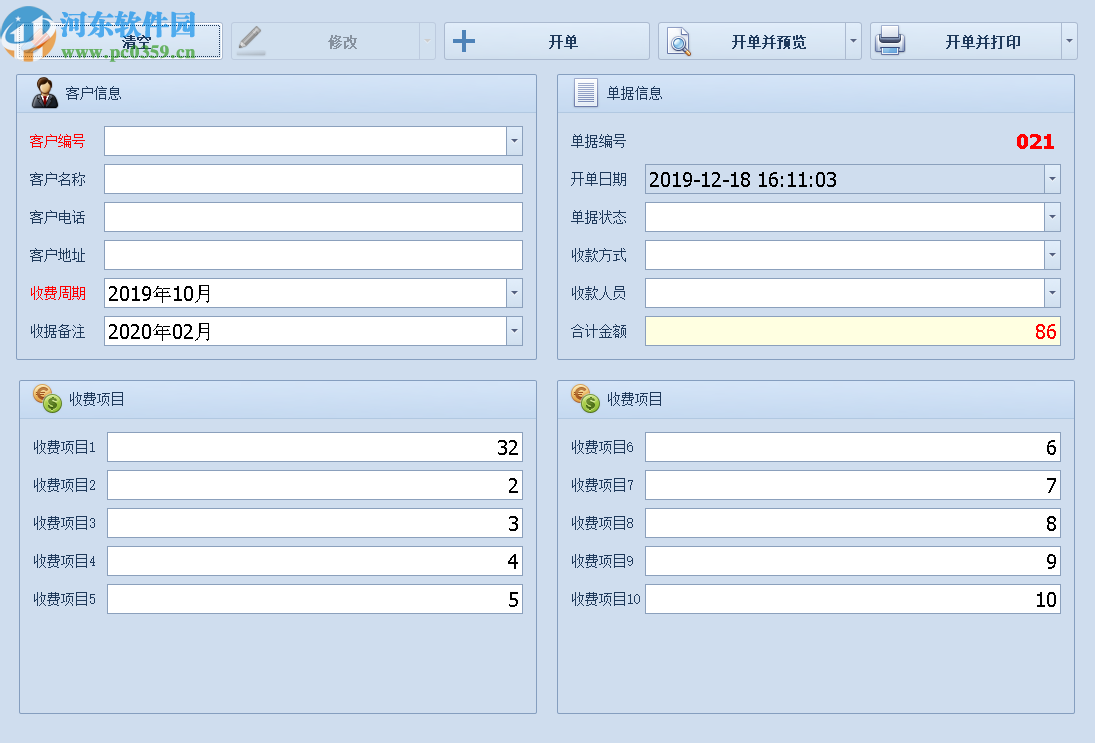Expand the 收款人员 dropdown
The height and width of the screenshot is (743, 1095).
1052,293
